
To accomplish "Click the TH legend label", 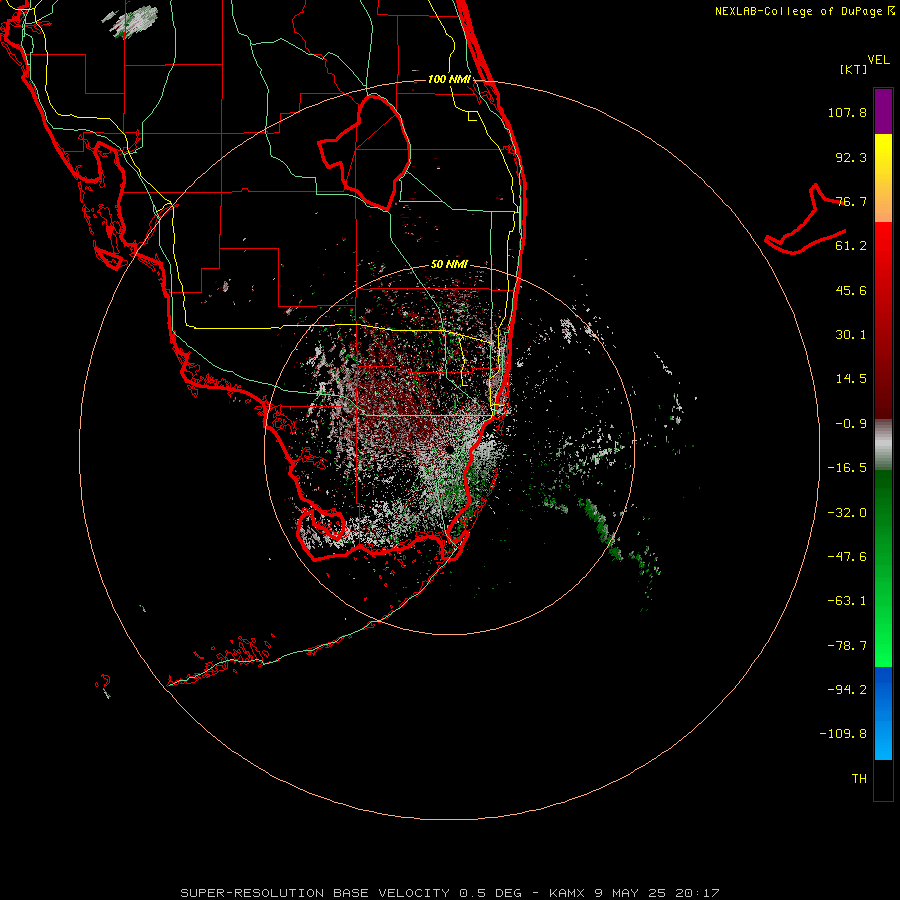I will (859, 779).
